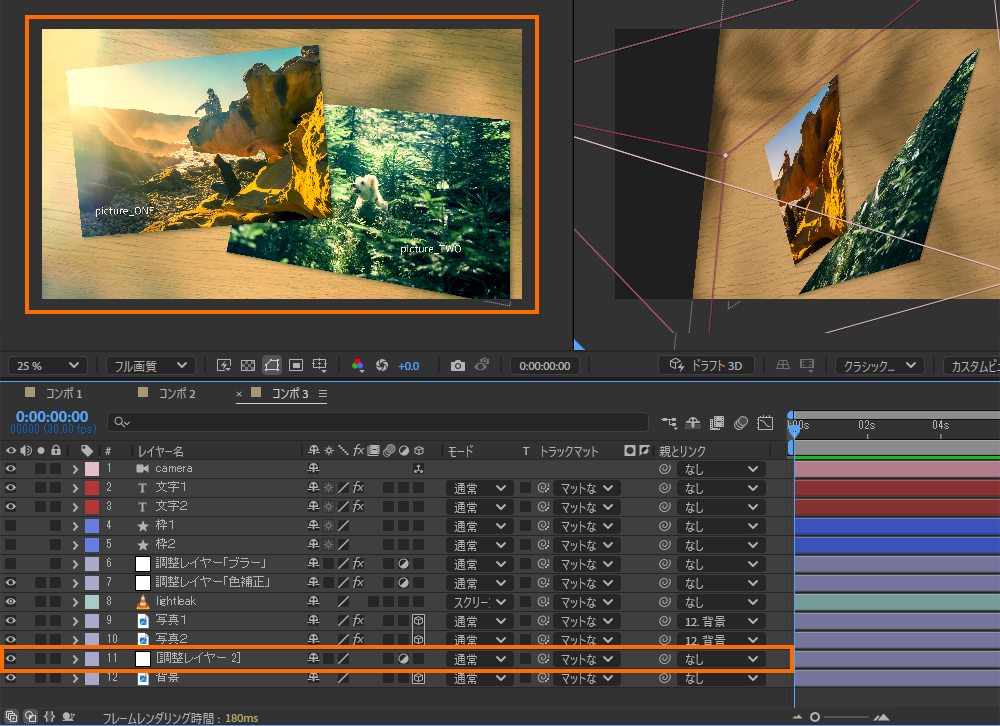The width and height of the screenshot is (1000, 726).
Task: Open the channel display RGB icon
Action: pos(359,366)
